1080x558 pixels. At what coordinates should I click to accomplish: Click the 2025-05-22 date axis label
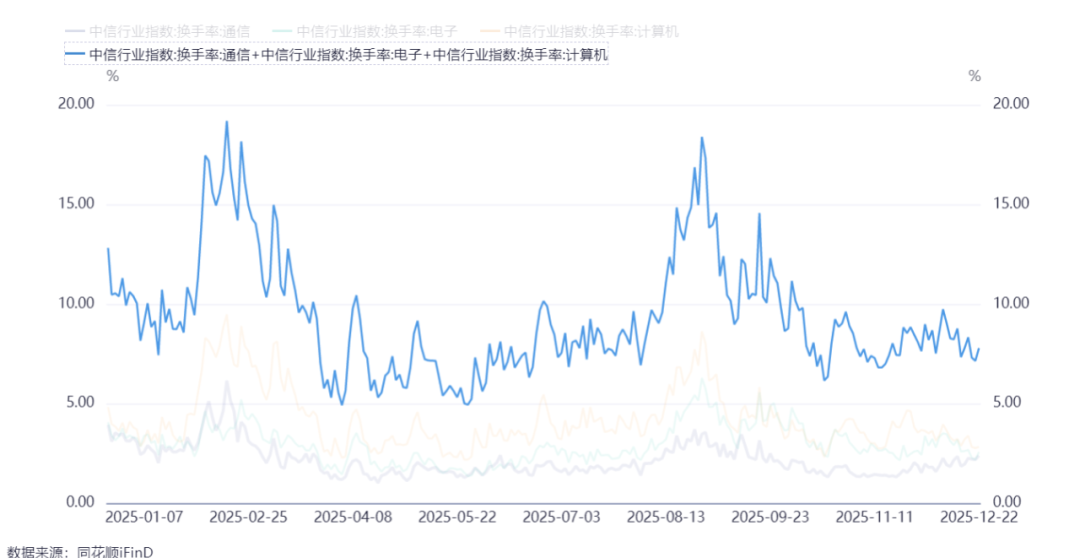click(x=457, y=517)
